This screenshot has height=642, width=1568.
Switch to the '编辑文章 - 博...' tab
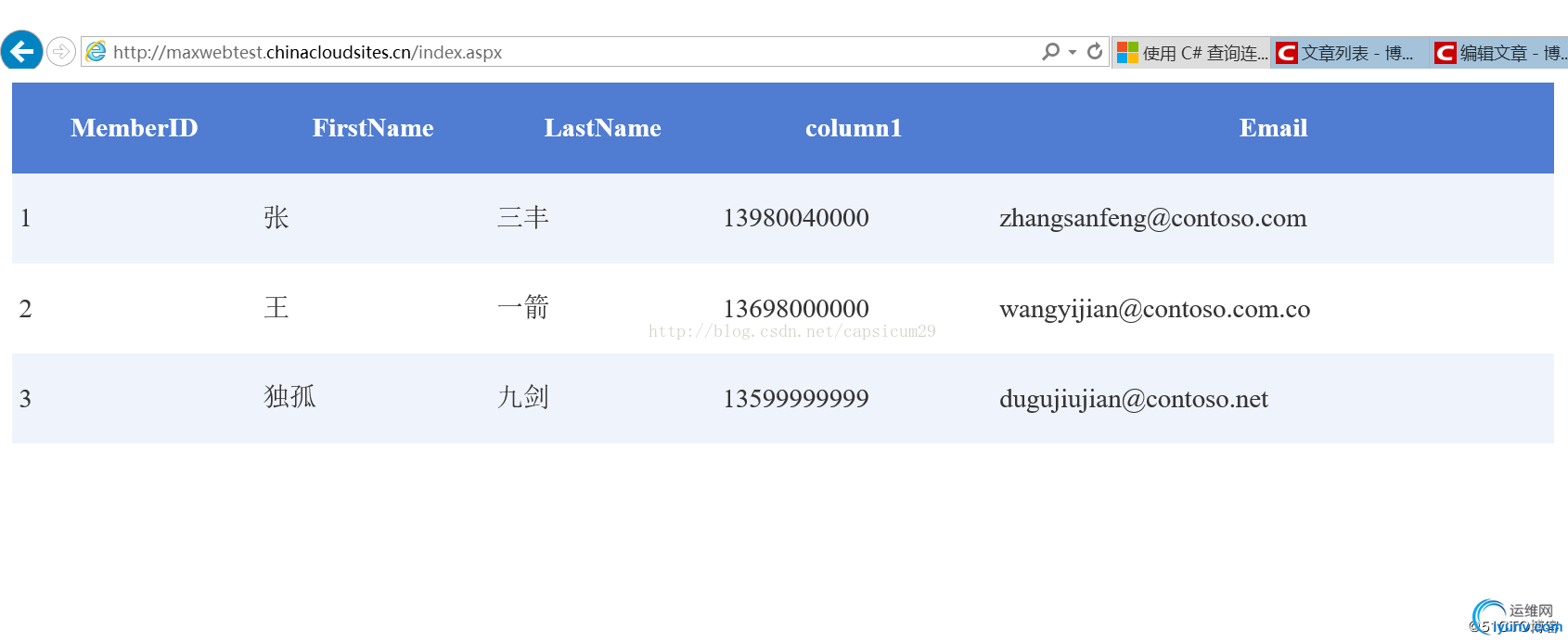[x=1499, y=53]
